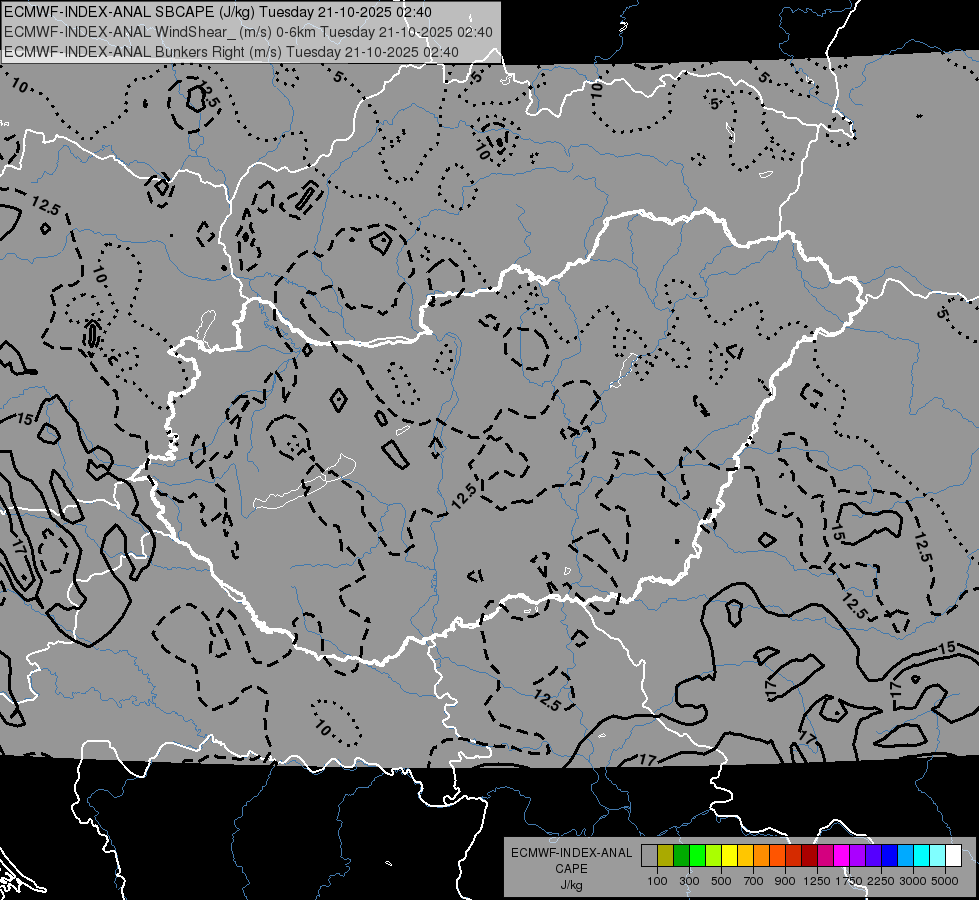Click the gray swatch in the CAPE legend

pos(649,855)
